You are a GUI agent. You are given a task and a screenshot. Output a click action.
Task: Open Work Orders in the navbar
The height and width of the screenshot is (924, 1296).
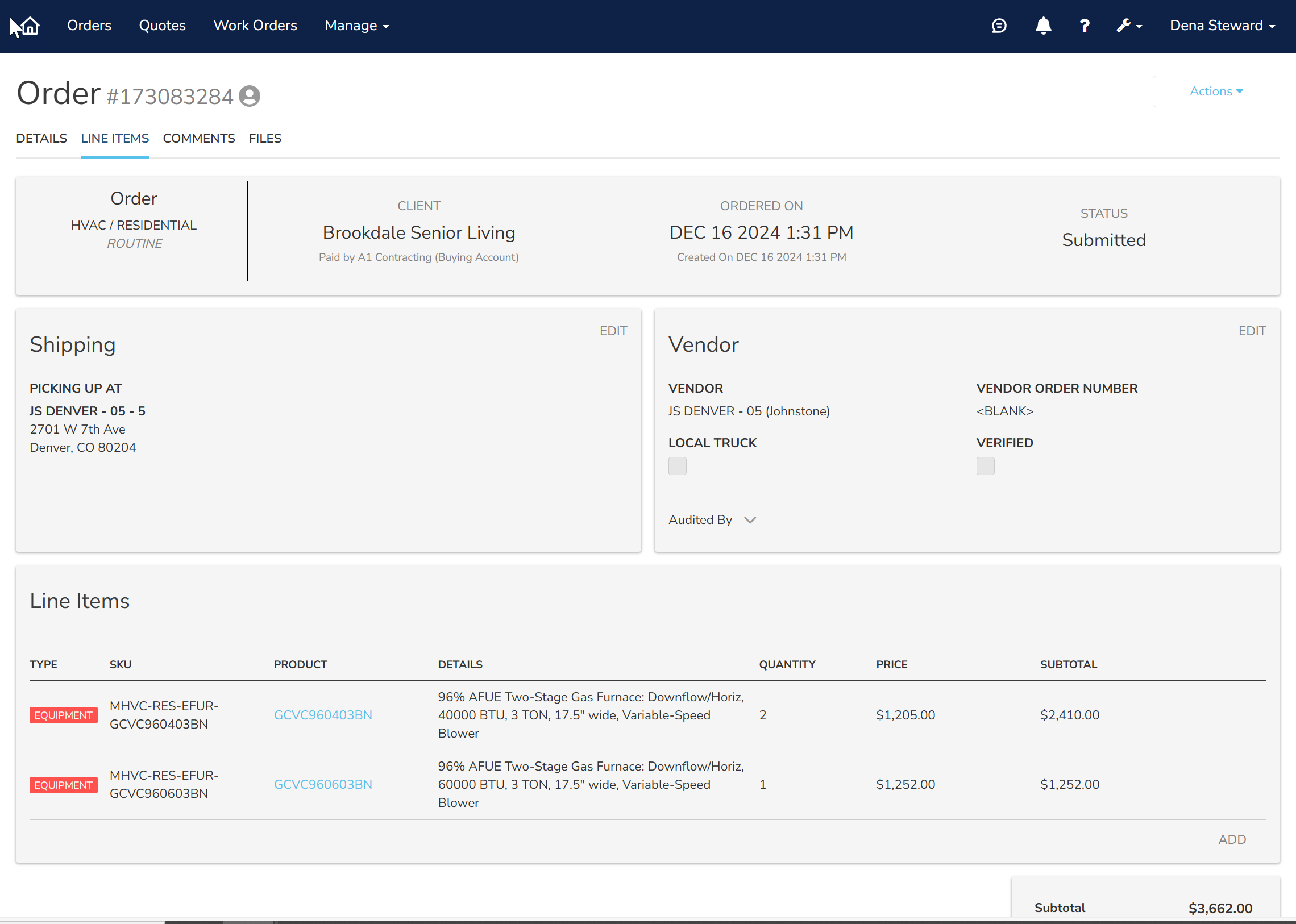[x=255, y=26]
